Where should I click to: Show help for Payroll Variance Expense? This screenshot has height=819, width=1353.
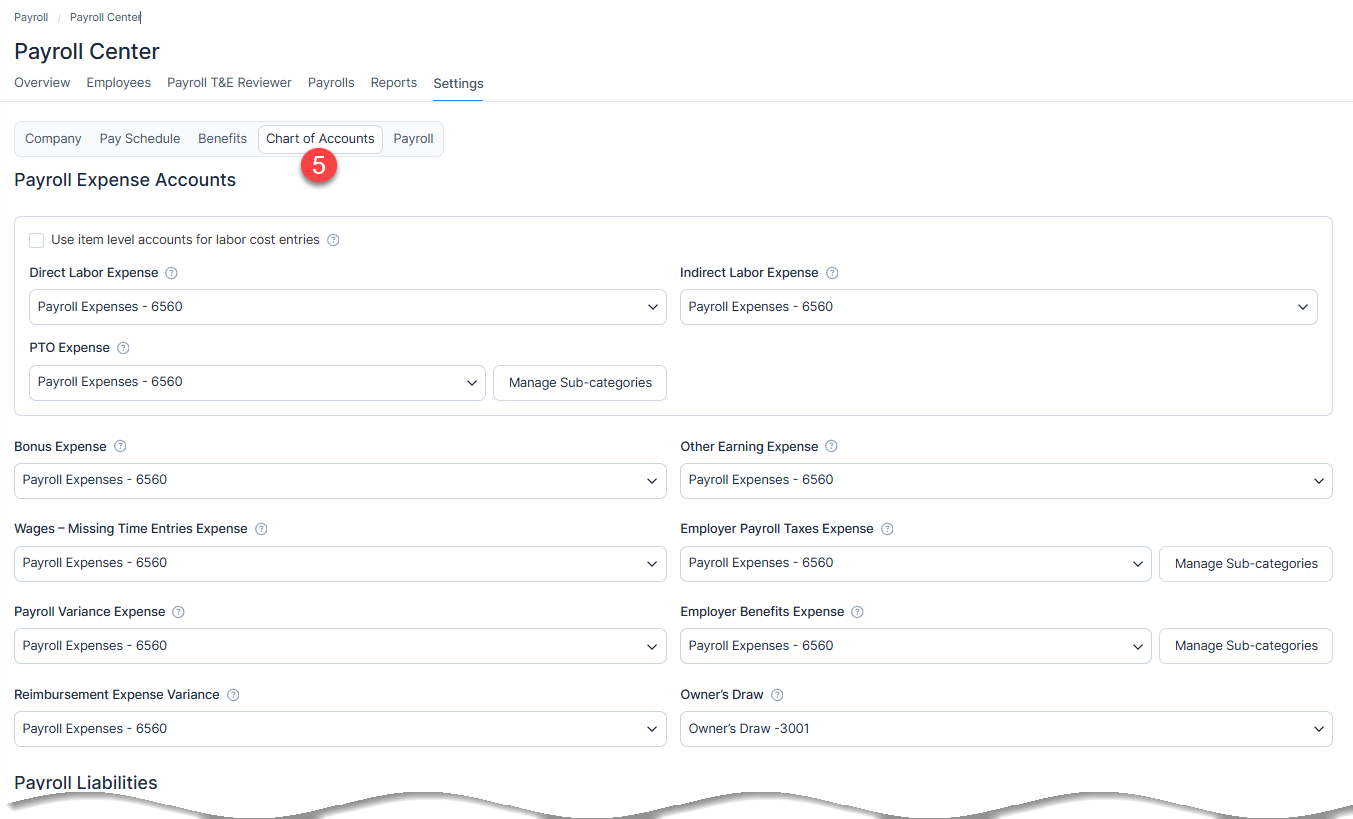(178, 612)
